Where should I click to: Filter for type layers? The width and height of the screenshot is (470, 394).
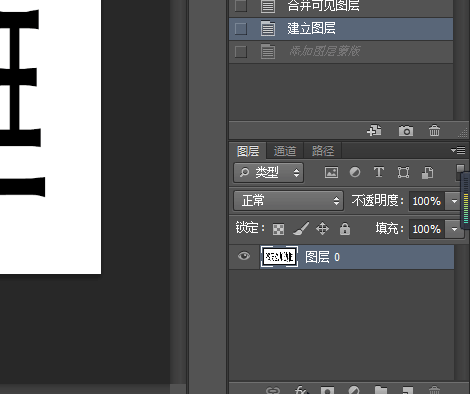[379, 172]
